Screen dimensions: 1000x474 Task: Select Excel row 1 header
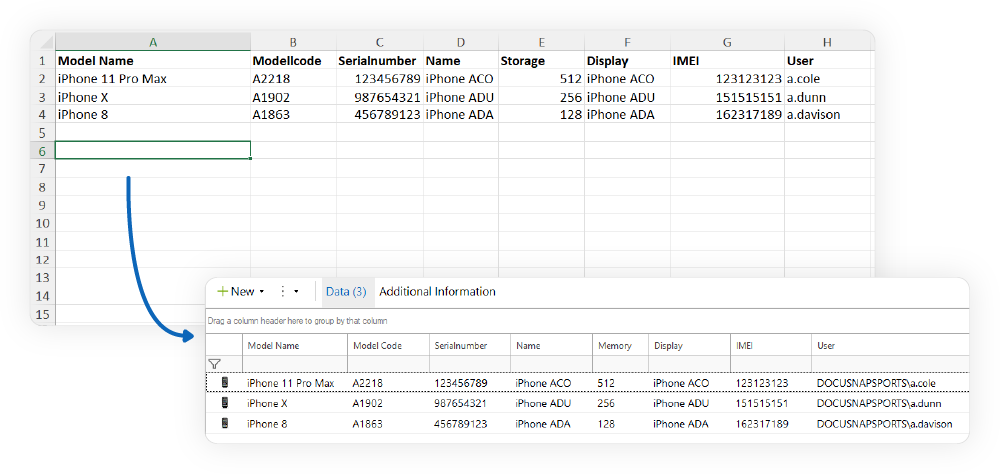(43, 61)
